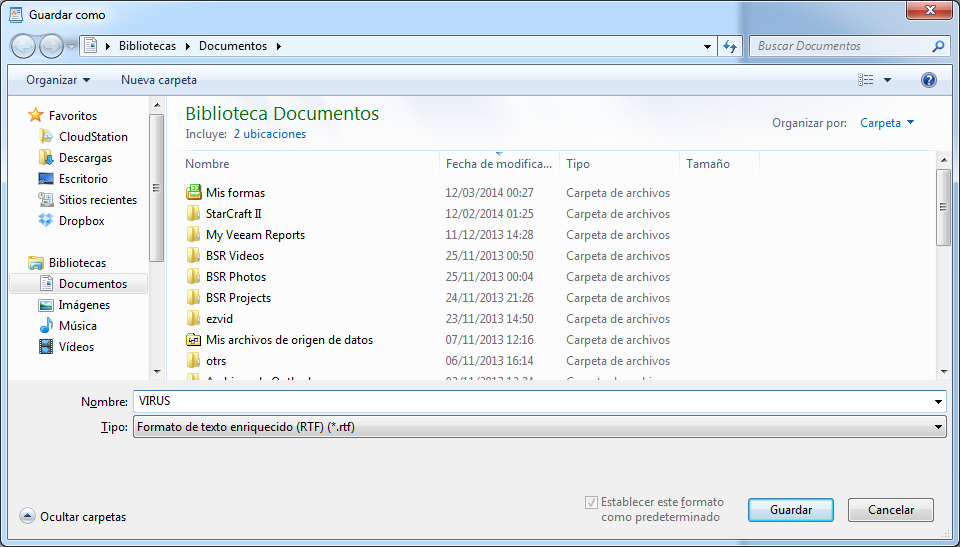Click the Biblioteca Documentos heading

pyautogui.click(x=282, y=113)
